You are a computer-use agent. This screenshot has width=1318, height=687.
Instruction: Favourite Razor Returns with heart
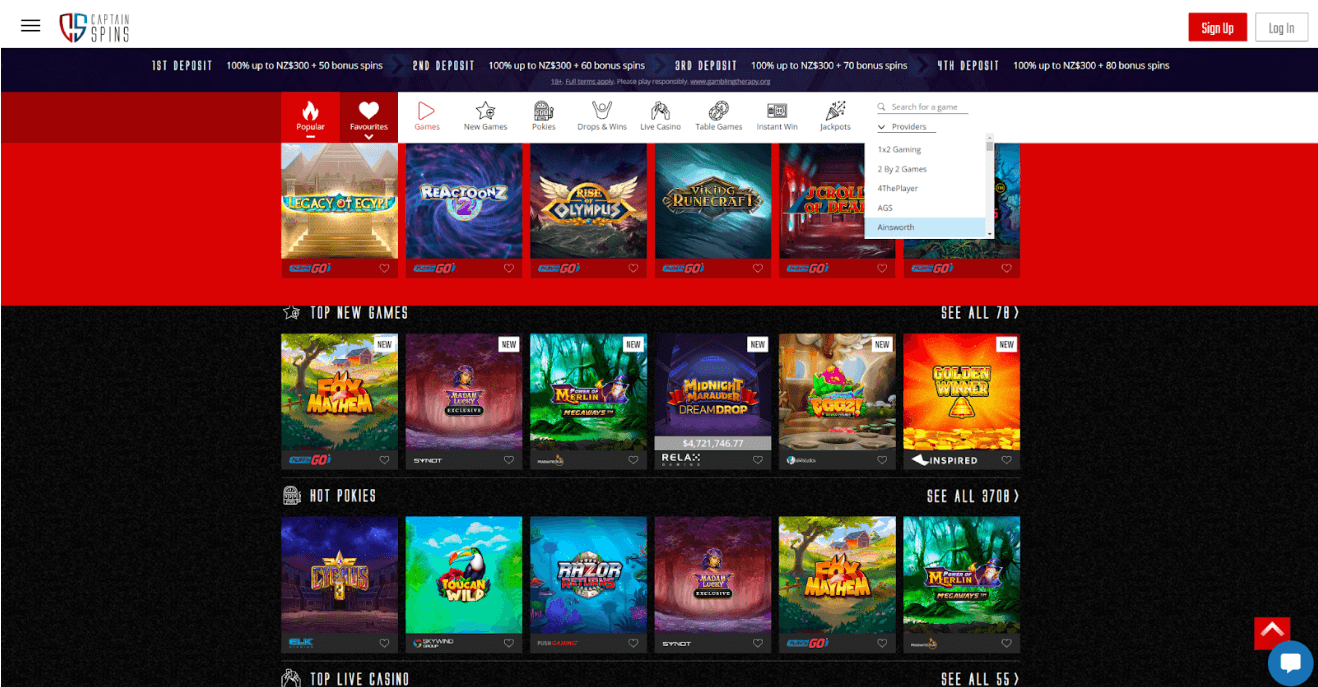pyautogui.click(x=633, y=643)
